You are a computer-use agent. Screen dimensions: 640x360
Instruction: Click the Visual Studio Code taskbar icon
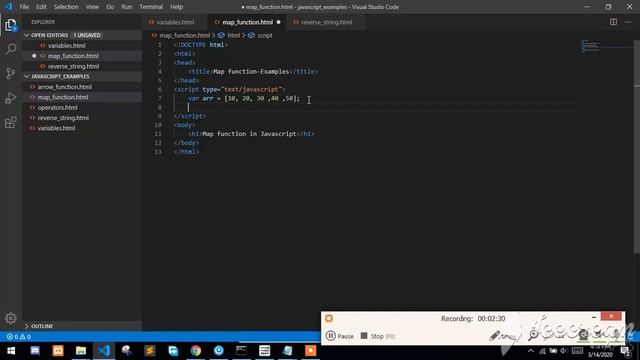click(x=104, y=351)
